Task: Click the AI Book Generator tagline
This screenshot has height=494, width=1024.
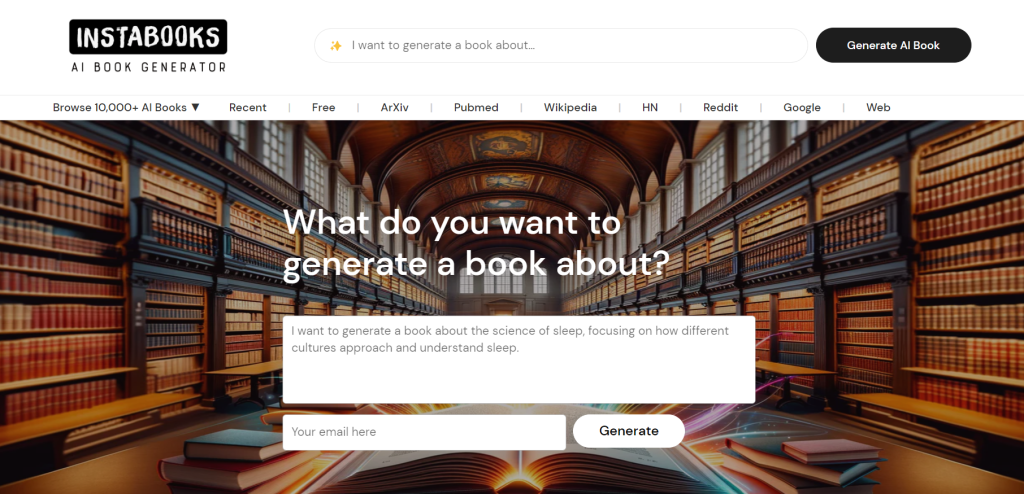Action: (x=148, y=67)
